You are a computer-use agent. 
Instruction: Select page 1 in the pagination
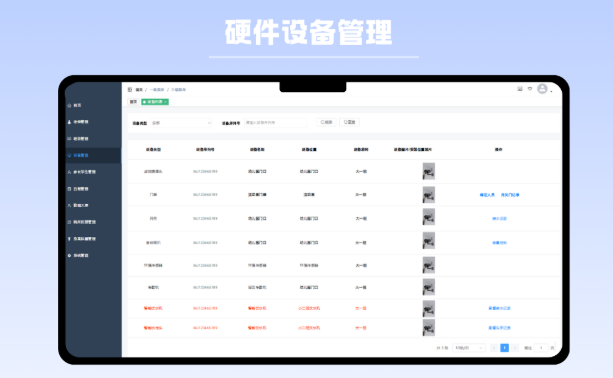(505, 348)
